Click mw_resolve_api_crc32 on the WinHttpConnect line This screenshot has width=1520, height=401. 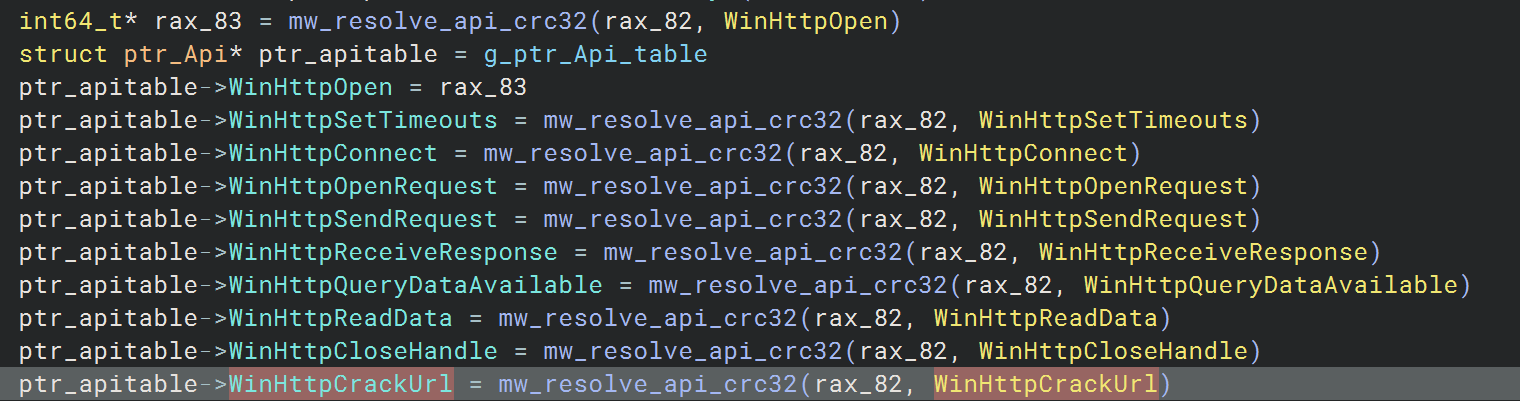click(633, 153)
